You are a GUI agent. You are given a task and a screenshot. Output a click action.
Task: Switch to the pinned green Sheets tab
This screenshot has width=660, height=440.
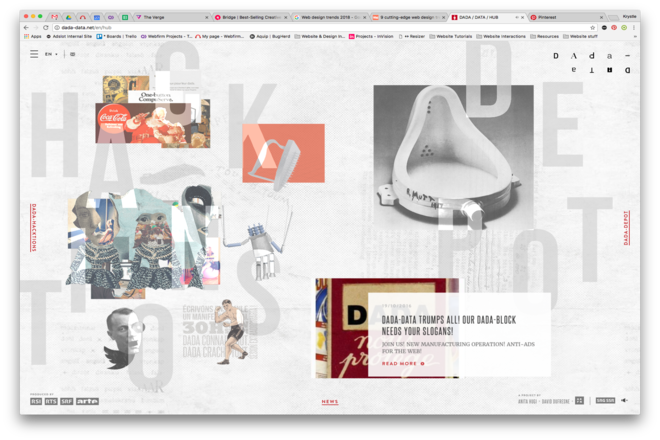coord(125,17)
